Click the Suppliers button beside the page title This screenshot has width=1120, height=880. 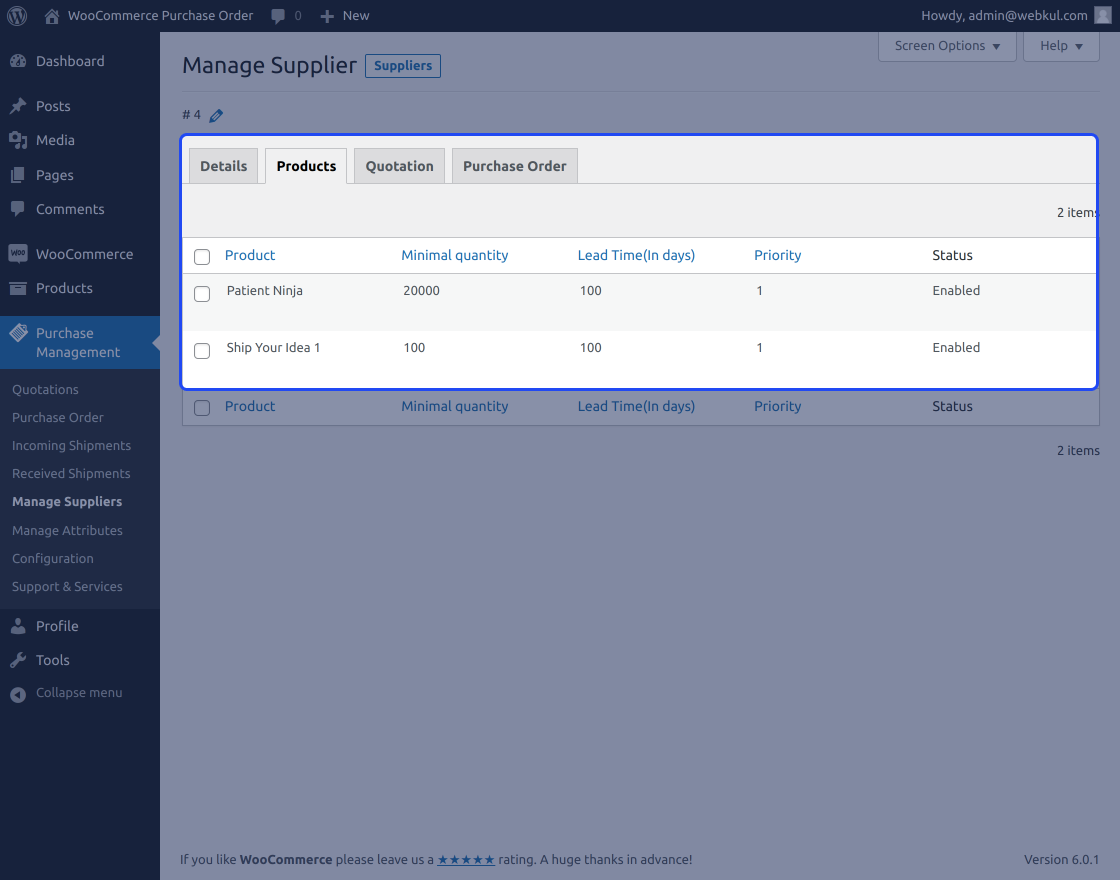[x=402, y=65]
